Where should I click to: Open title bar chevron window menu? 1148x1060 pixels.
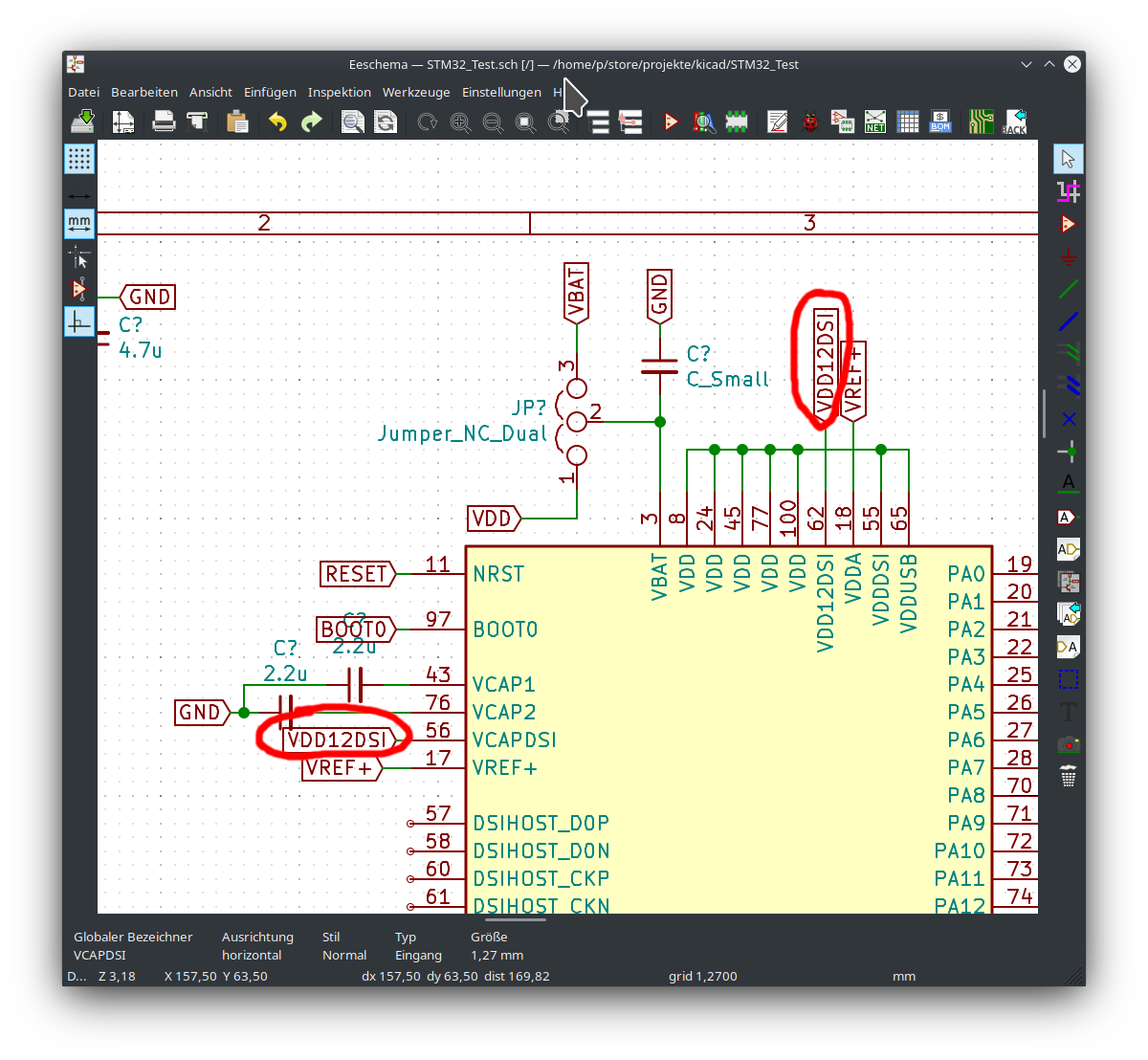[1027, 64]
